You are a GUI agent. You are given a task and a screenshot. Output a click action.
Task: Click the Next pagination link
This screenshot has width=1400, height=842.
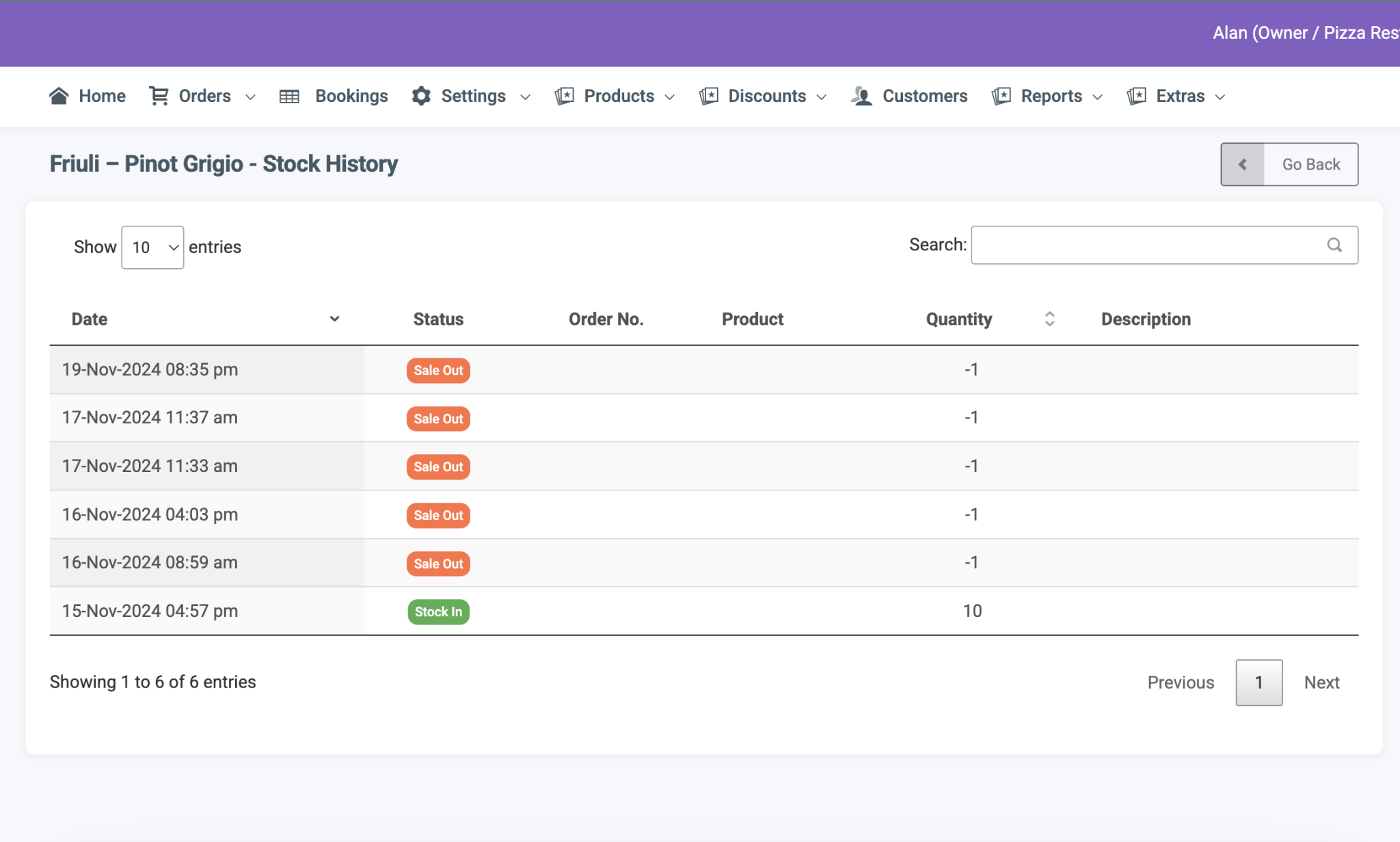tap(1321, 682)
